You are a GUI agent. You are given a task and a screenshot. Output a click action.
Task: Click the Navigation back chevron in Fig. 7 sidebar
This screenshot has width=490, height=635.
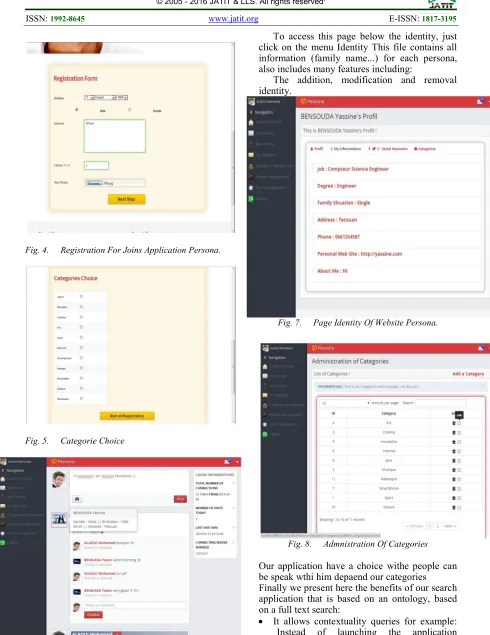coord(251,112)
